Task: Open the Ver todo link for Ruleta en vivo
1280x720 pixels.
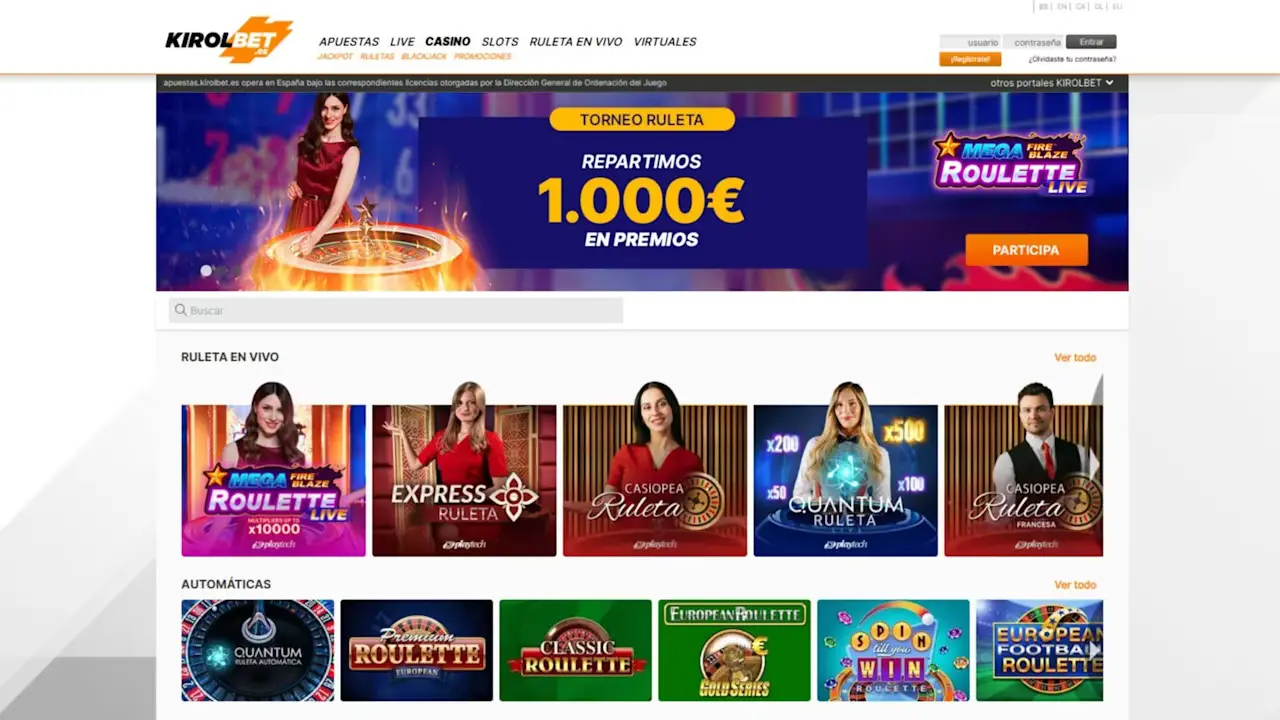Action: click(x=1075, y=357)
